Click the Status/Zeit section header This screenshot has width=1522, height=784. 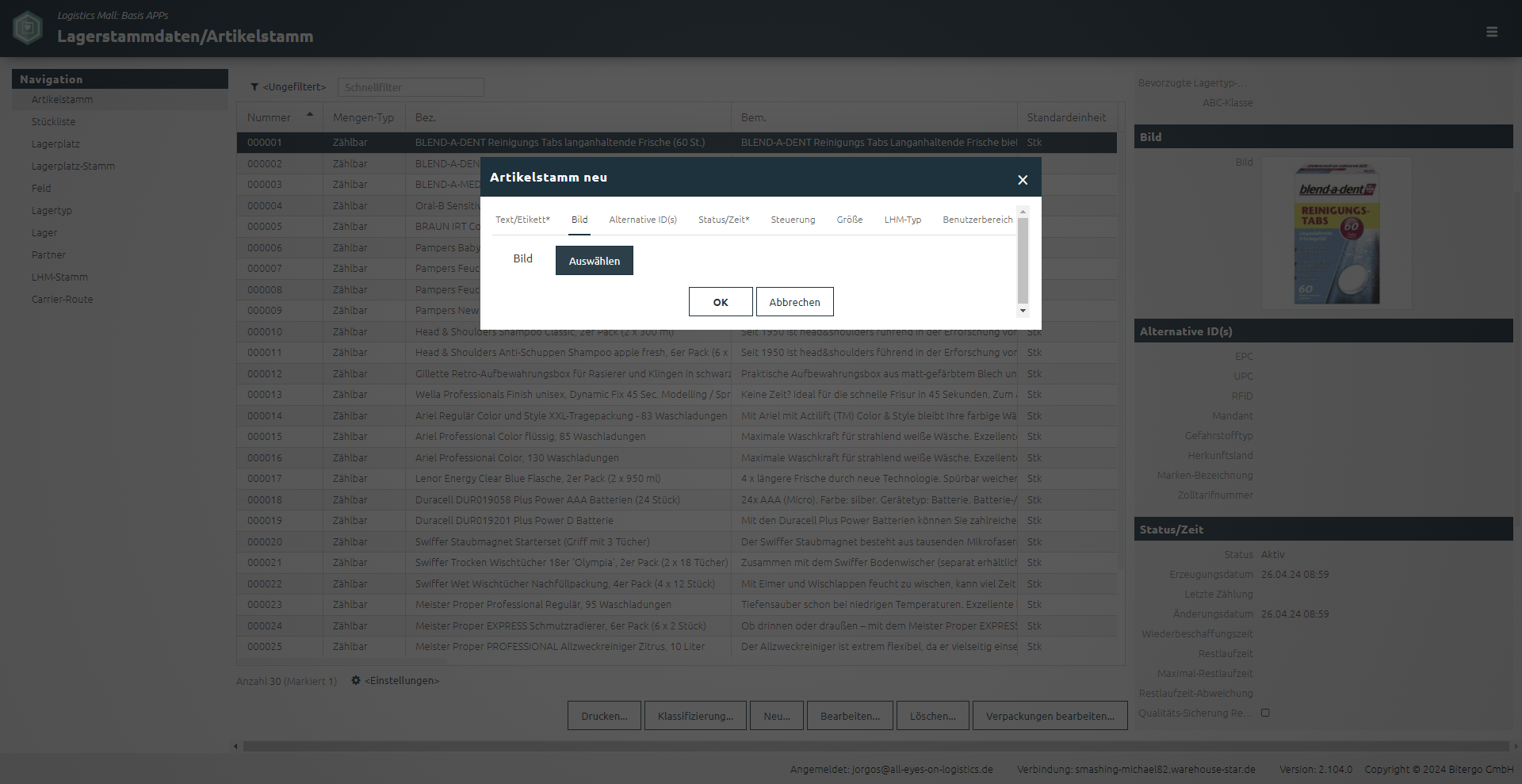click(1323, 530)
